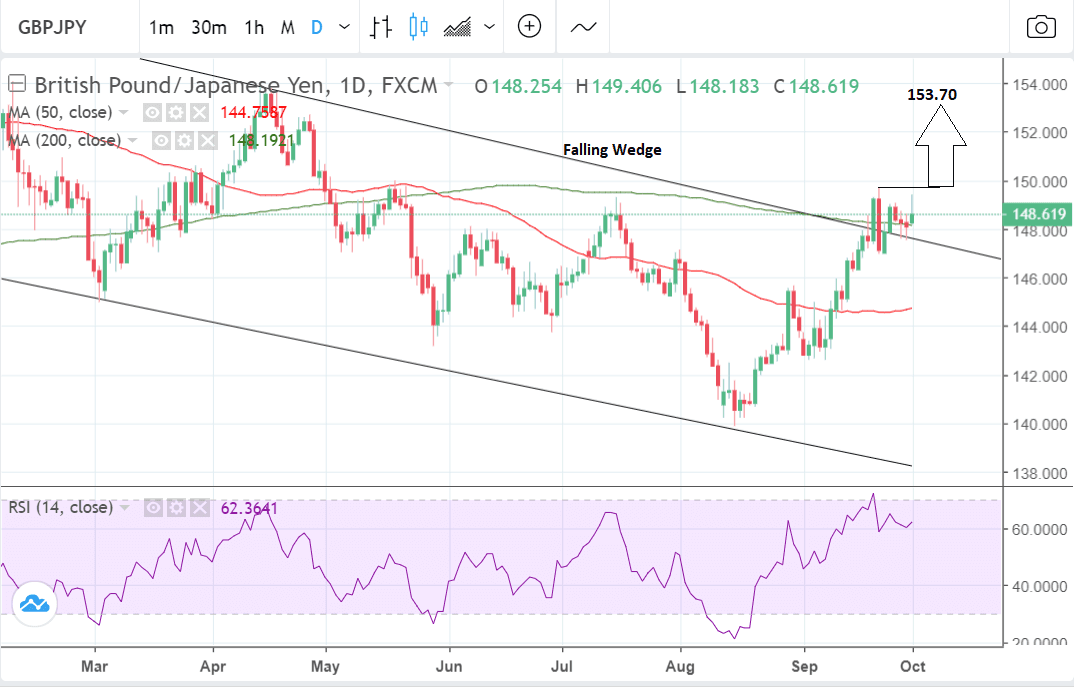Take a chart snapshot with camera icon
Viewport: 1074px width, 689px height.
point(1041,27)
